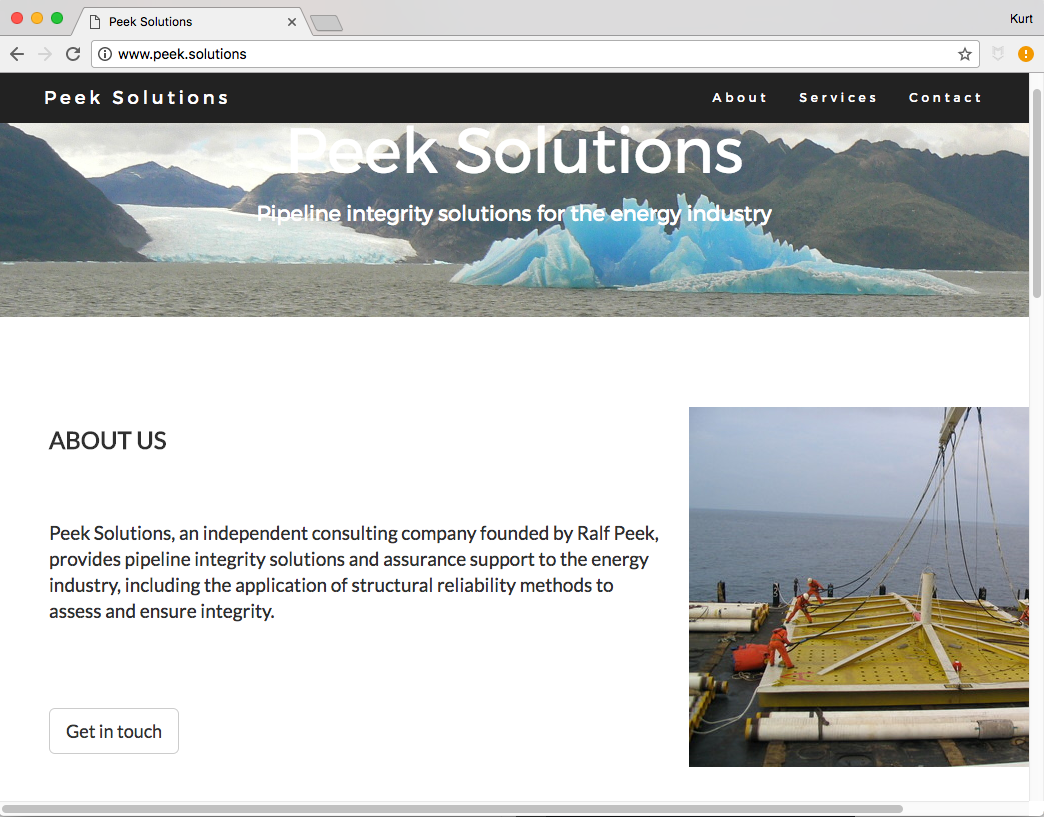The height and width of the screenshot is (817, 1044).
Task: Go back with the browser back arrow
Action: click(17, 54)
